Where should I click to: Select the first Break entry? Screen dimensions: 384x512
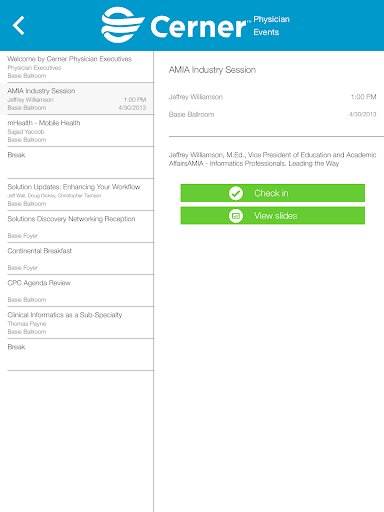click(x=77, y=163)
